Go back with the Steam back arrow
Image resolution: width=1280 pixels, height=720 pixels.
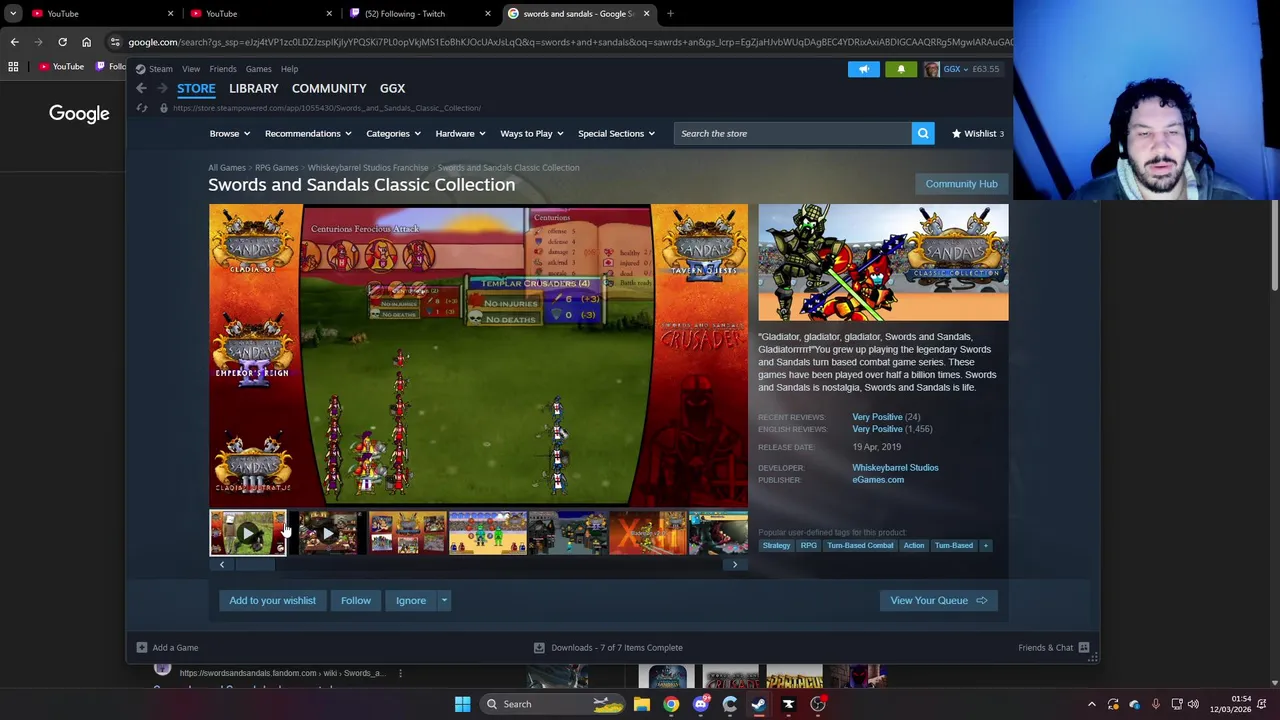pyautogui.click(x=141, y=88)
